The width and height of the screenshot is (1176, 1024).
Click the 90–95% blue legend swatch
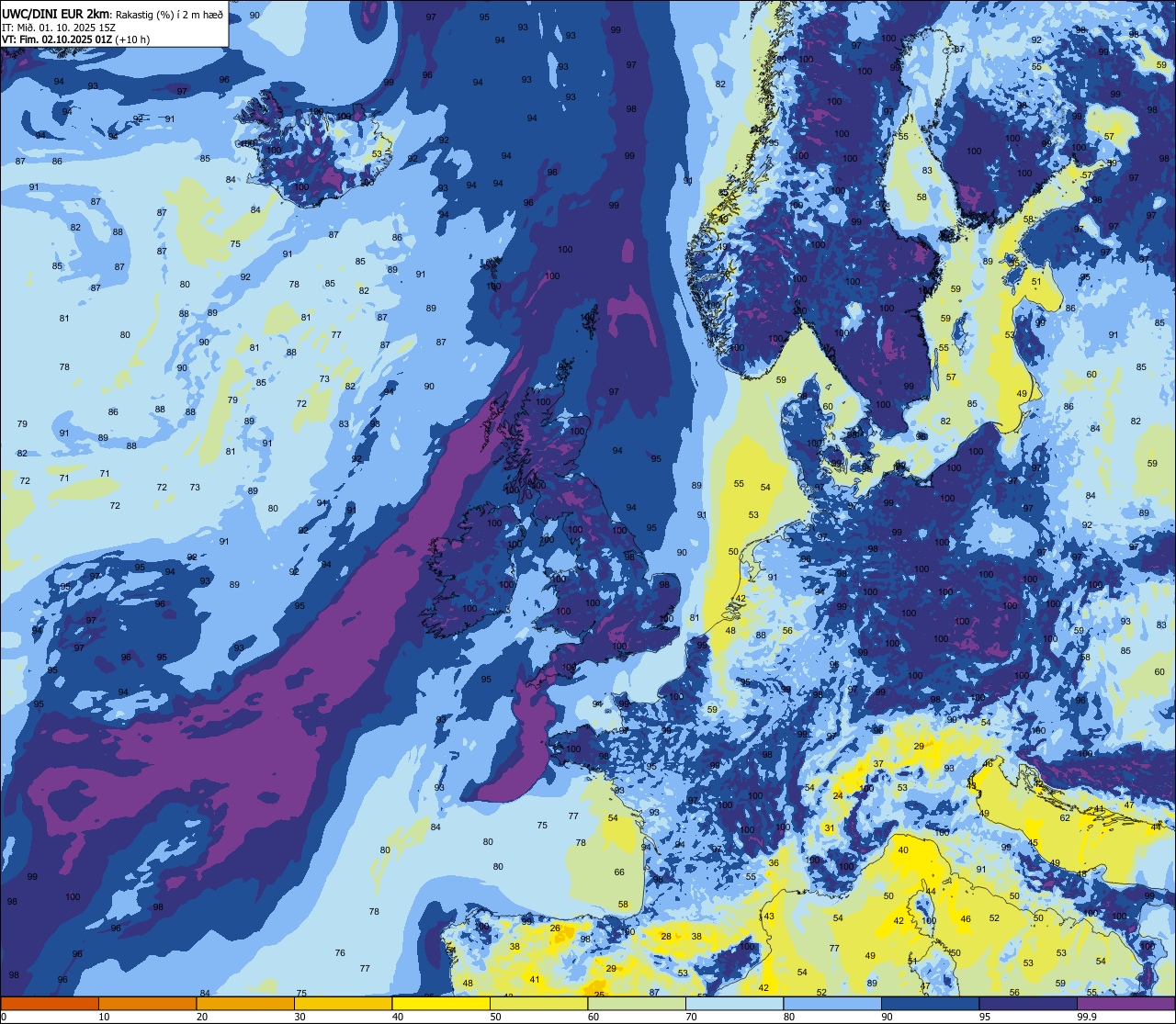[930, 1003]
